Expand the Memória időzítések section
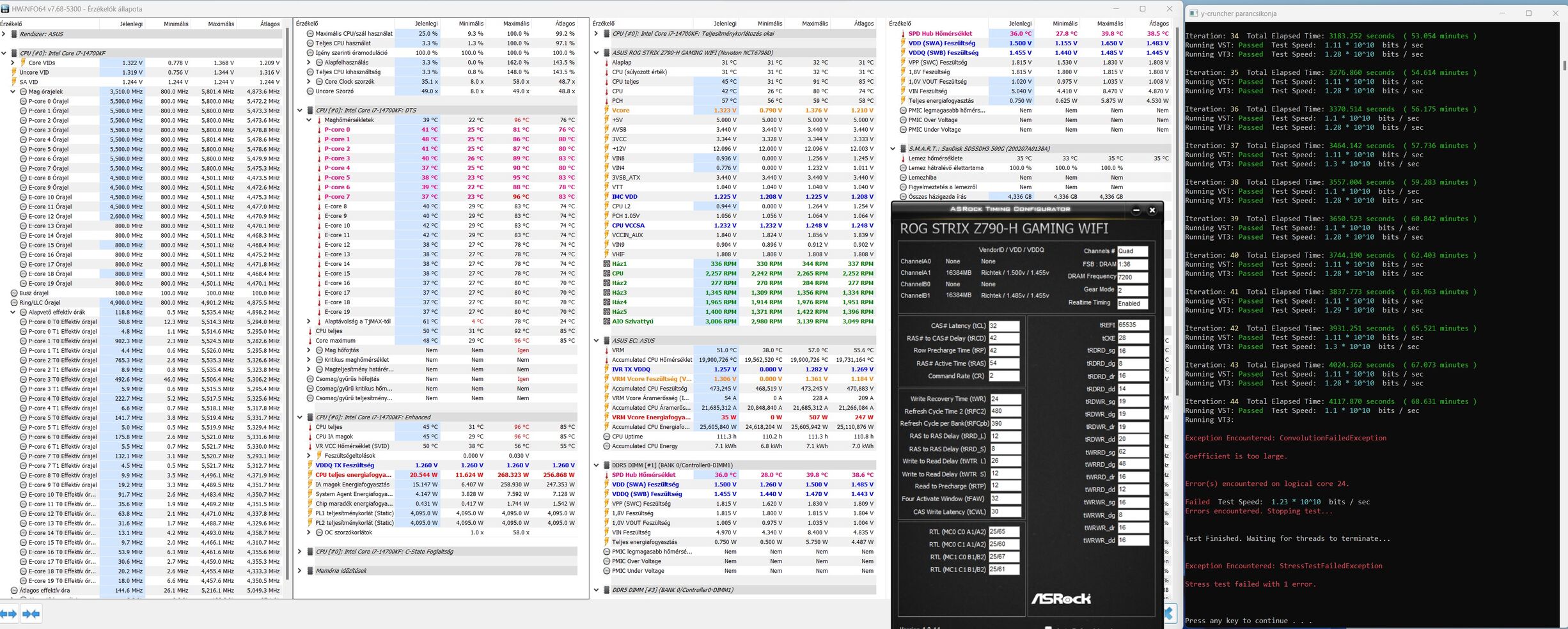Screen dimensions: 1568x629 (300, 571)
